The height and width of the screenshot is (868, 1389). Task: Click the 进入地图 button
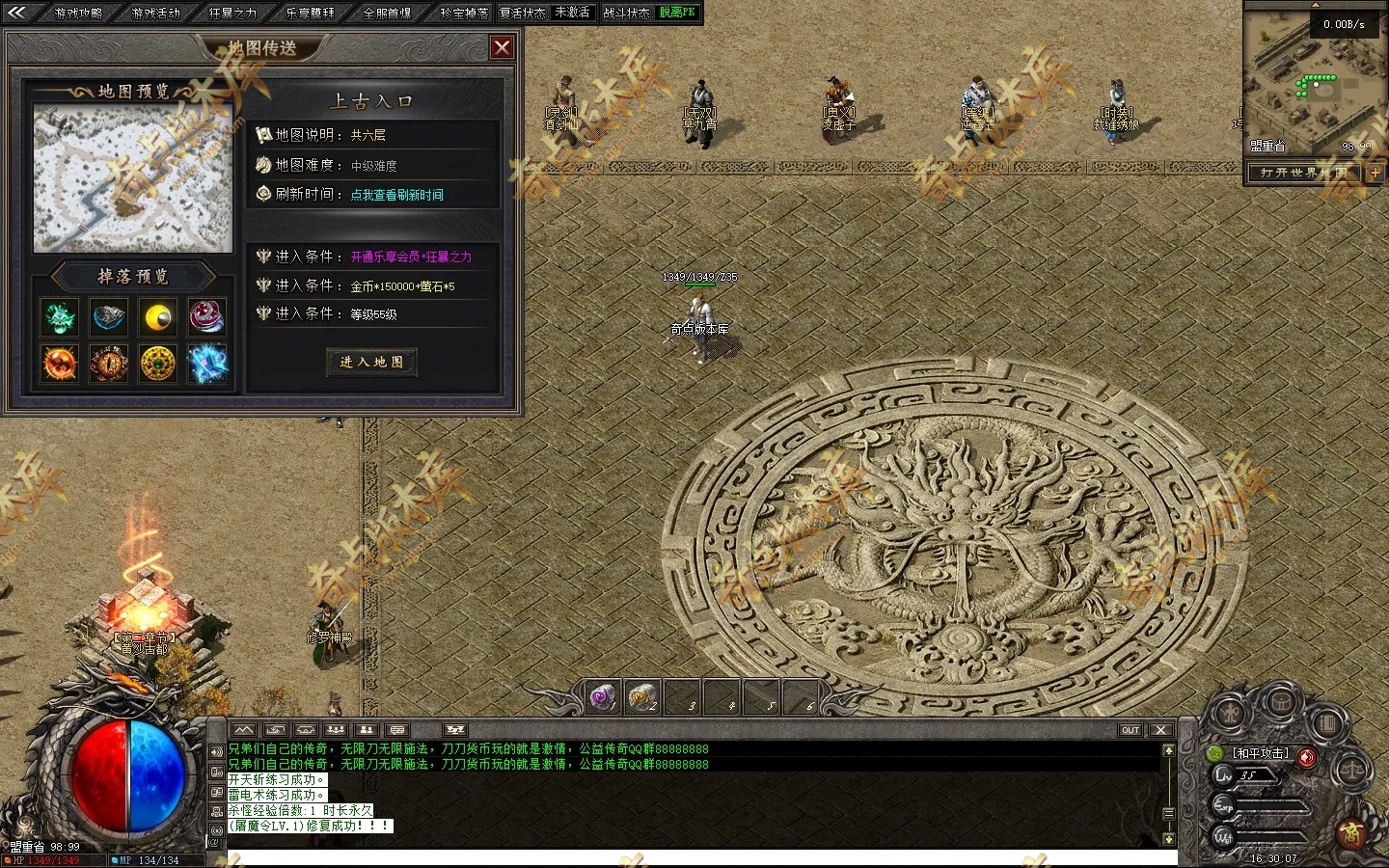[x=372, y=362]
